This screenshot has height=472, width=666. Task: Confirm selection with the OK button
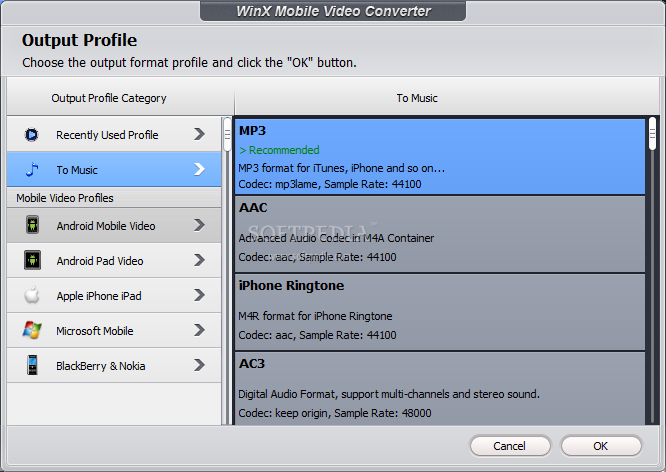601,446
